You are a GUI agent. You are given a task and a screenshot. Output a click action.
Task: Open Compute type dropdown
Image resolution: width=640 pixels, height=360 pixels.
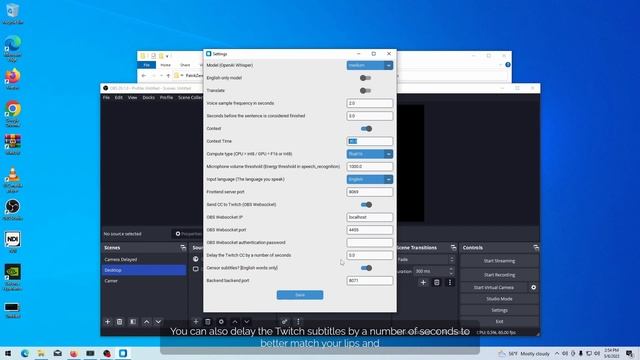pos(370,154)
